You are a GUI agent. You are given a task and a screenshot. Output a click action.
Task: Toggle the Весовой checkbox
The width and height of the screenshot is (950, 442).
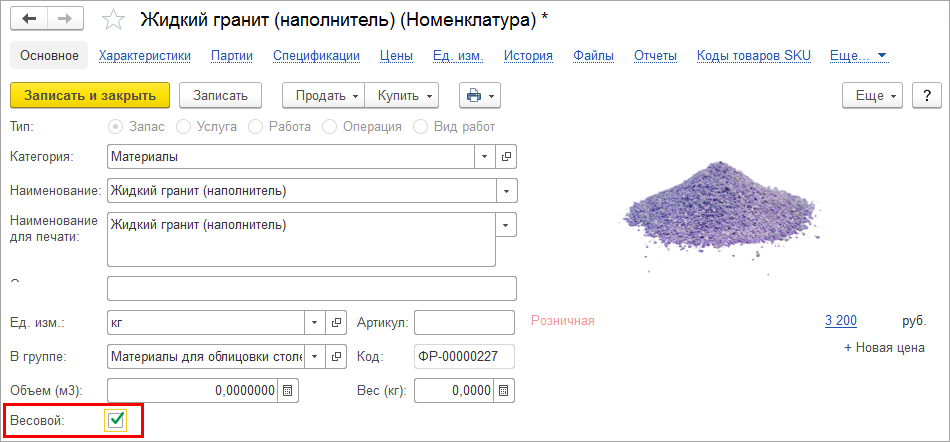116,421
